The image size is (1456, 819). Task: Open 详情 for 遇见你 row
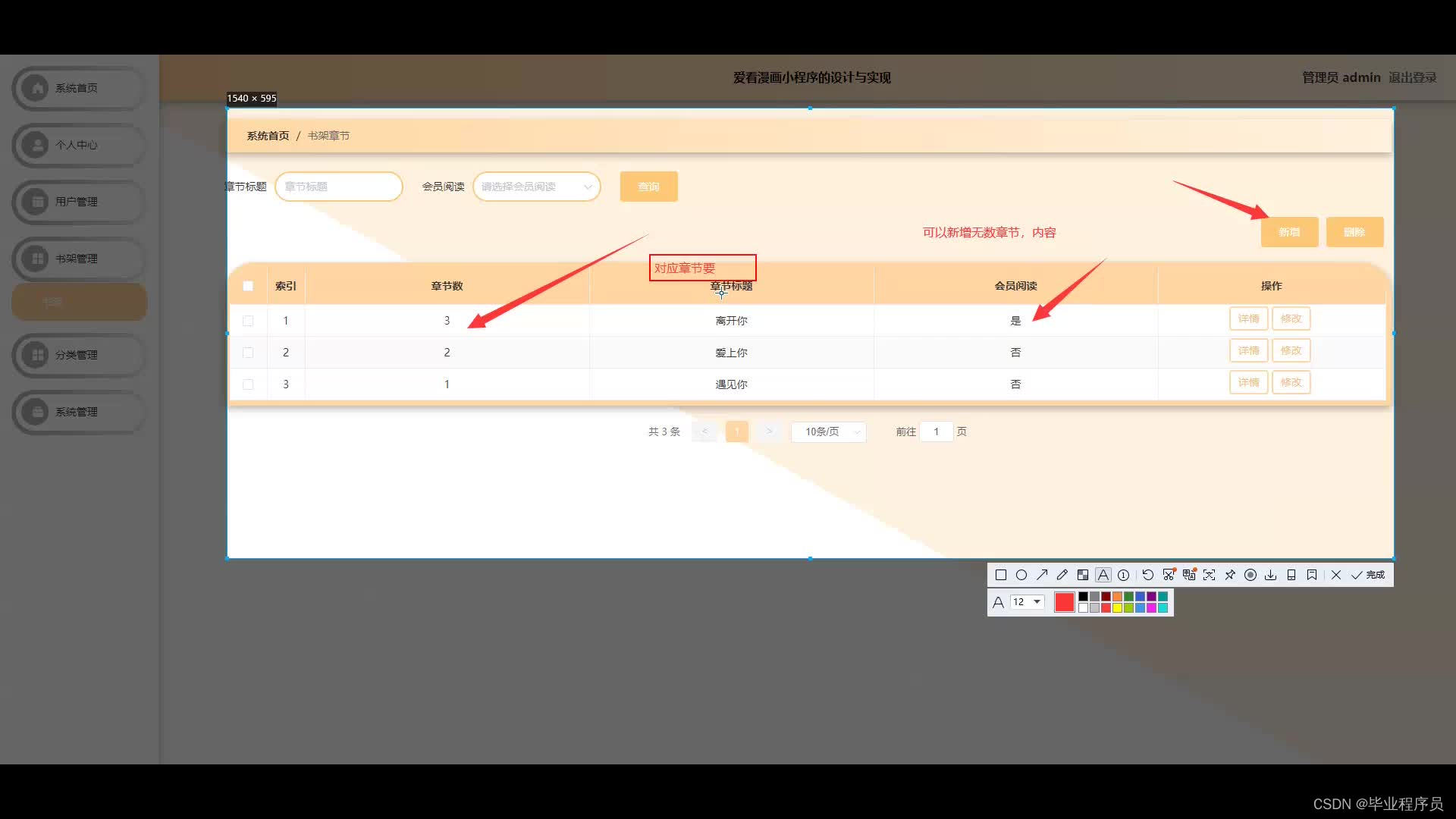pos(1248,382)
